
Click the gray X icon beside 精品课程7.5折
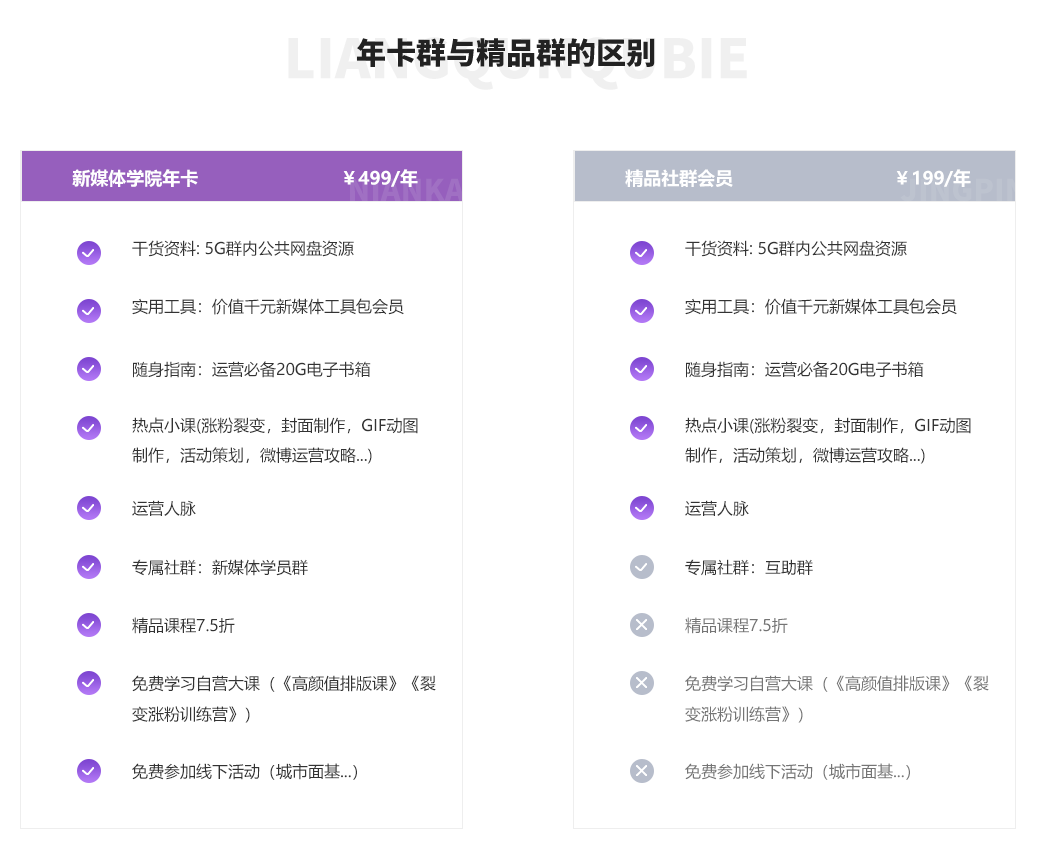coord(642,625)
